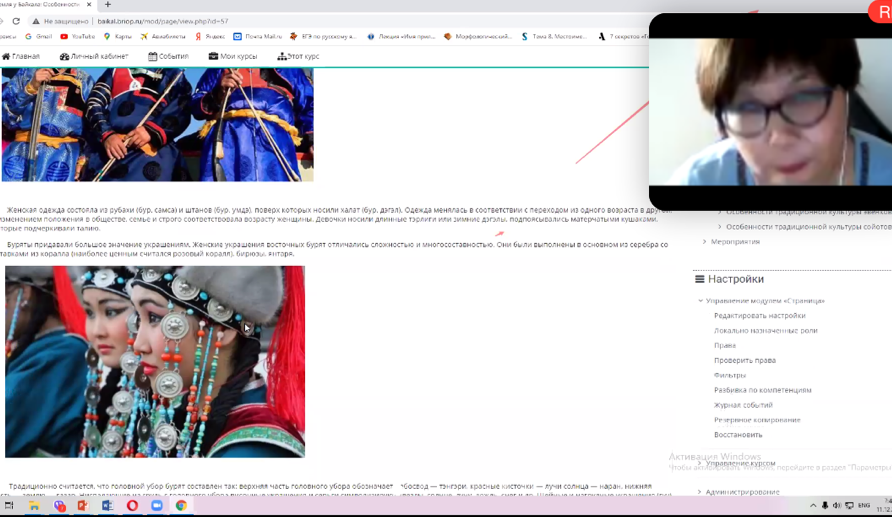Go to Главная in the site menu
This screenshot has width=892, height=517.
tap(21, 56)
